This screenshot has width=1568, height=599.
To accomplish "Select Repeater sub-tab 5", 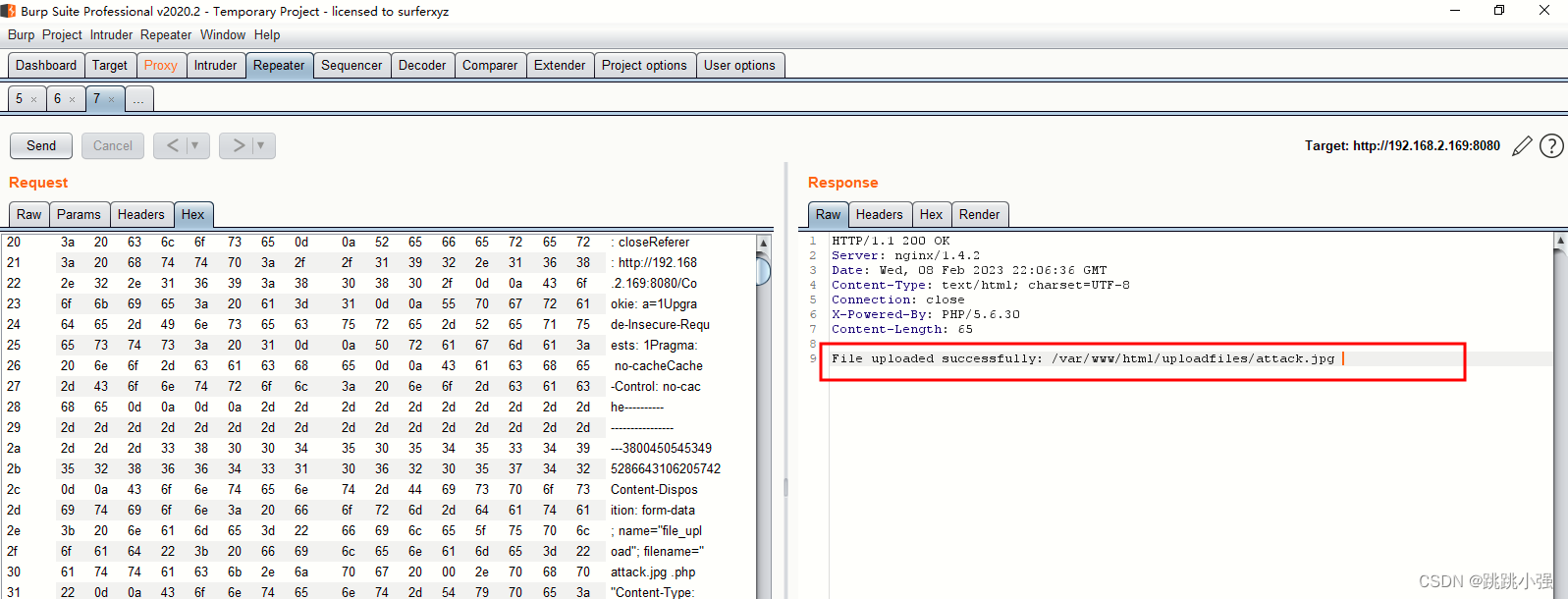I will (x=19, y=99).
